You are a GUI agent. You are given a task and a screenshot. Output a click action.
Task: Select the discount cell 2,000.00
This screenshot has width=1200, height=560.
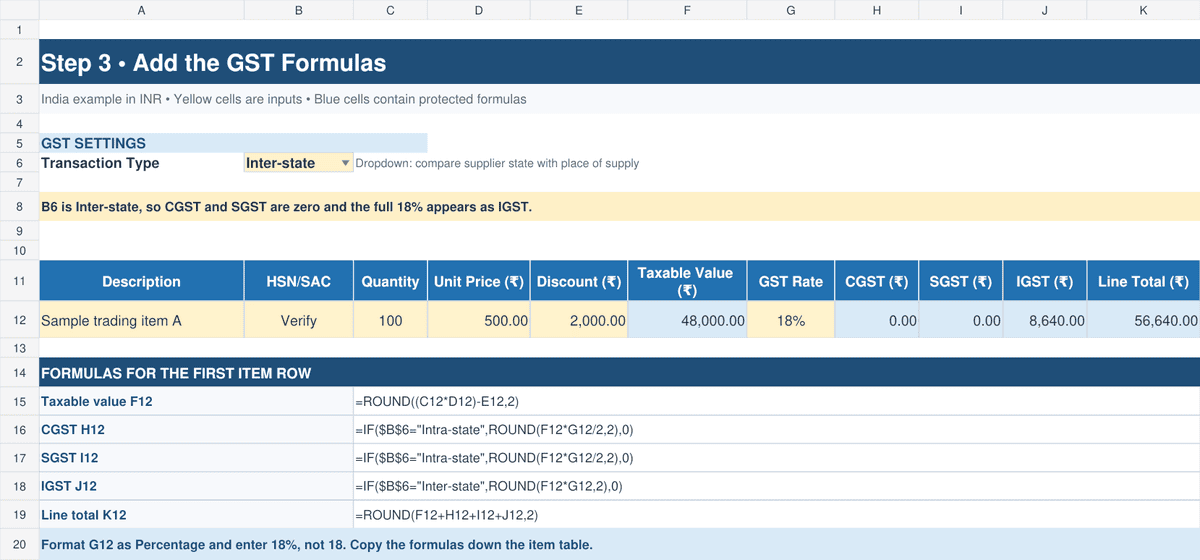[x=579, y=321]
